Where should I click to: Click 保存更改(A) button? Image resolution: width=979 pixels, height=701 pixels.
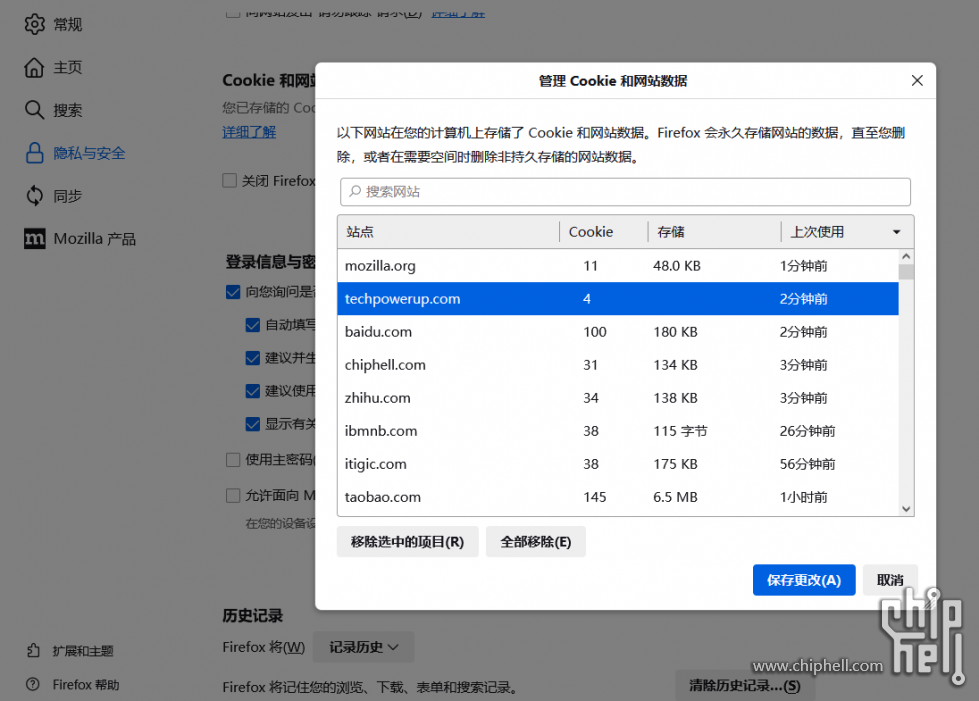tap(804, 580)
